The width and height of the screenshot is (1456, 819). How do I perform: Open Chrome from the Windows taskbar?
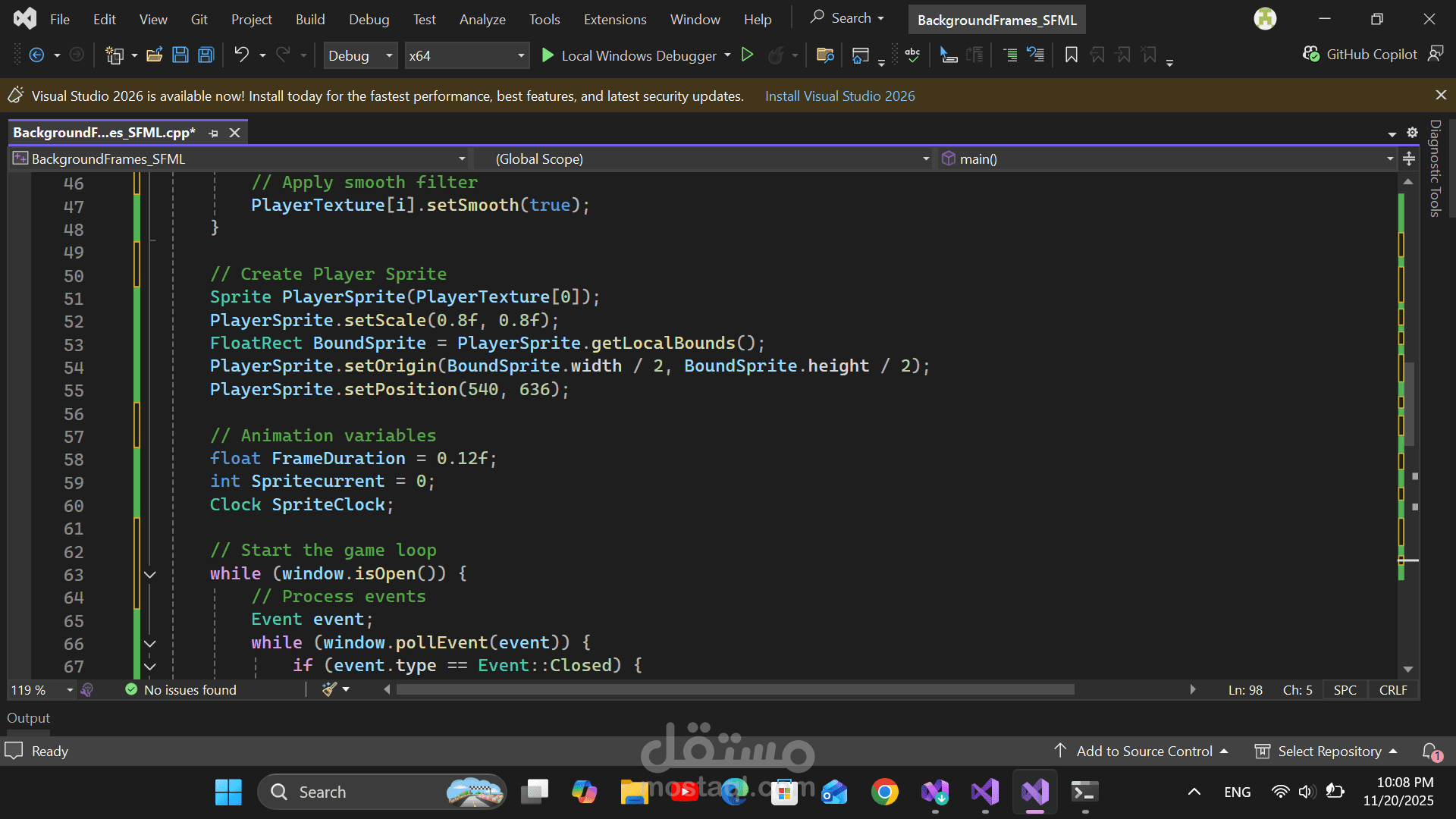point(884,792)
